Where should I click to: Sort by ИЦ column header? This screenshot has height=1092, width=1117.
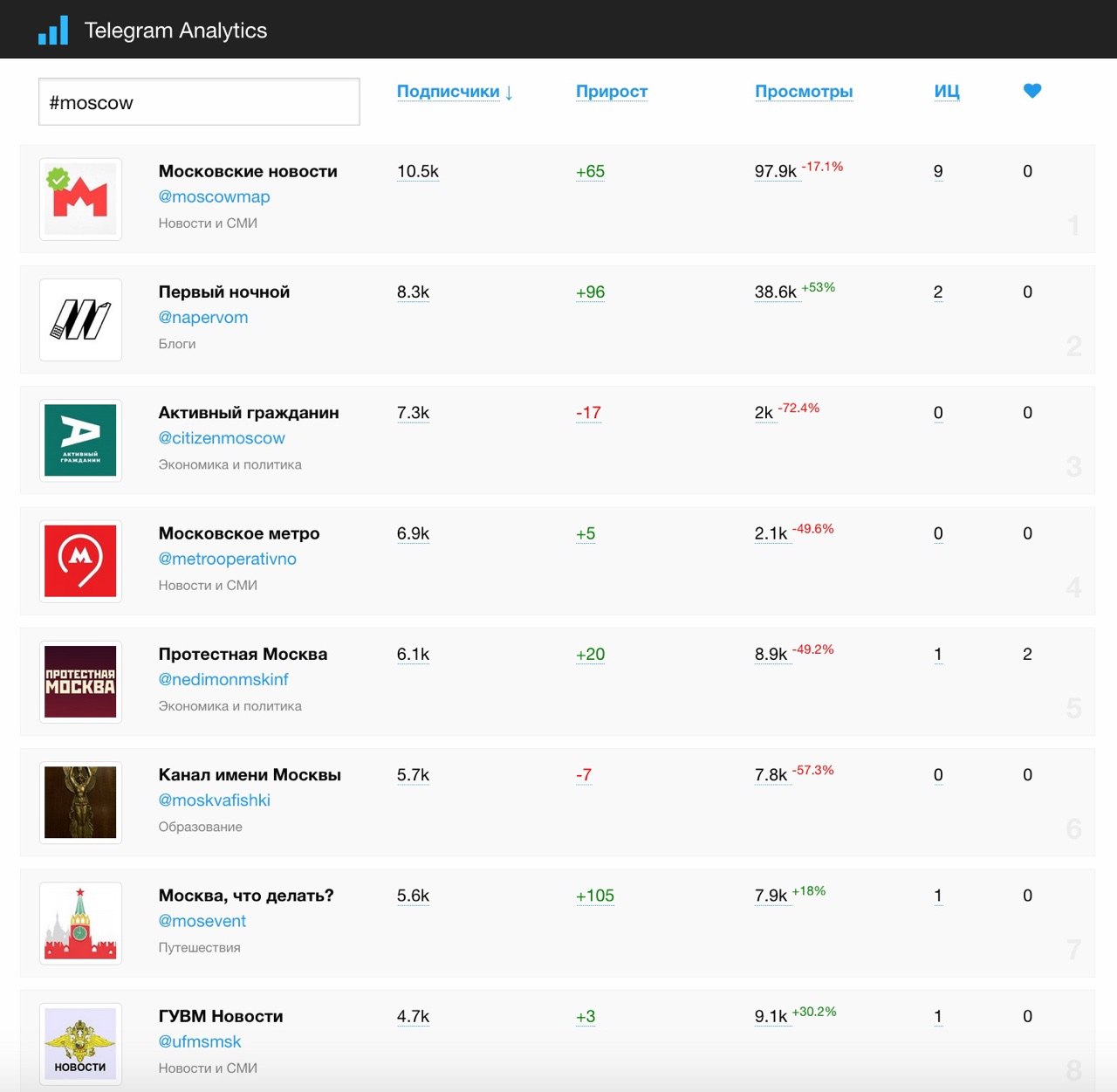point(947,92)
